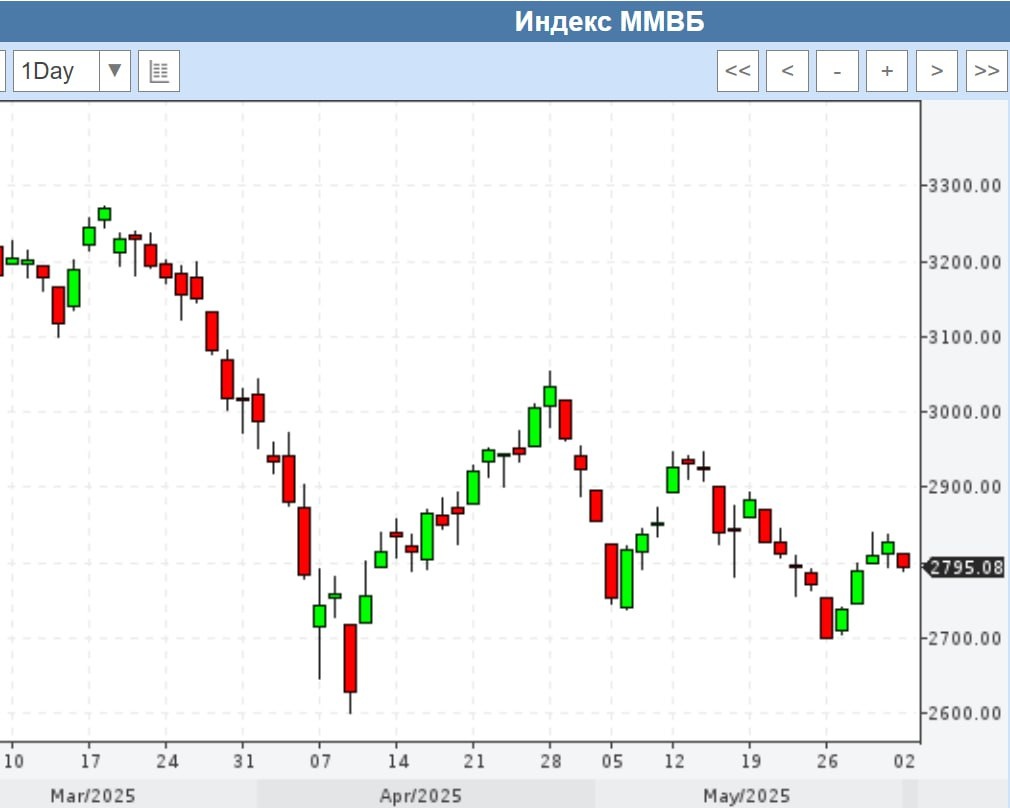Click date label 12 on time axis
This screenshot has width=1010, height=808.
(x=674, y=762)
